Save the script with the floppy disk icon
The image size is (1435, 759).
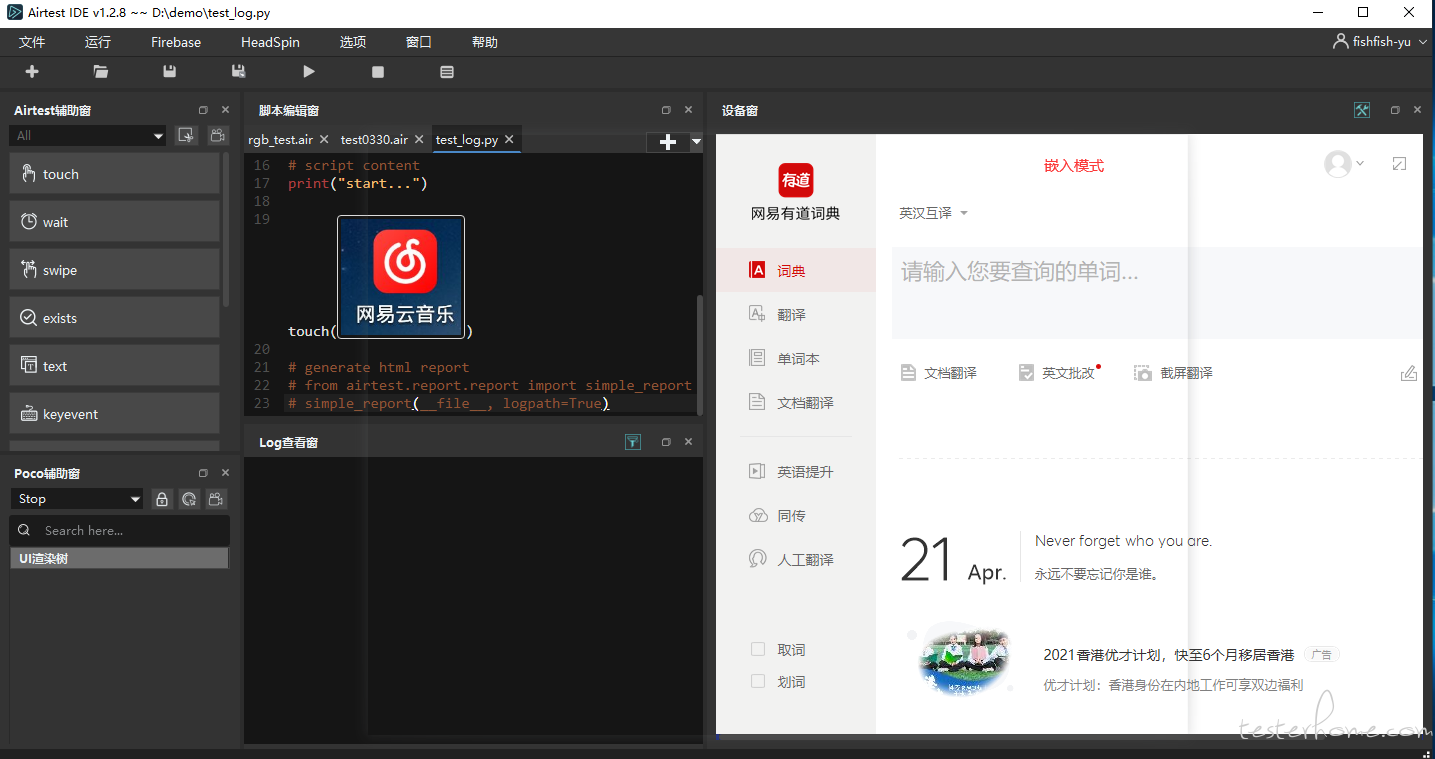click(x=169, y=71)
